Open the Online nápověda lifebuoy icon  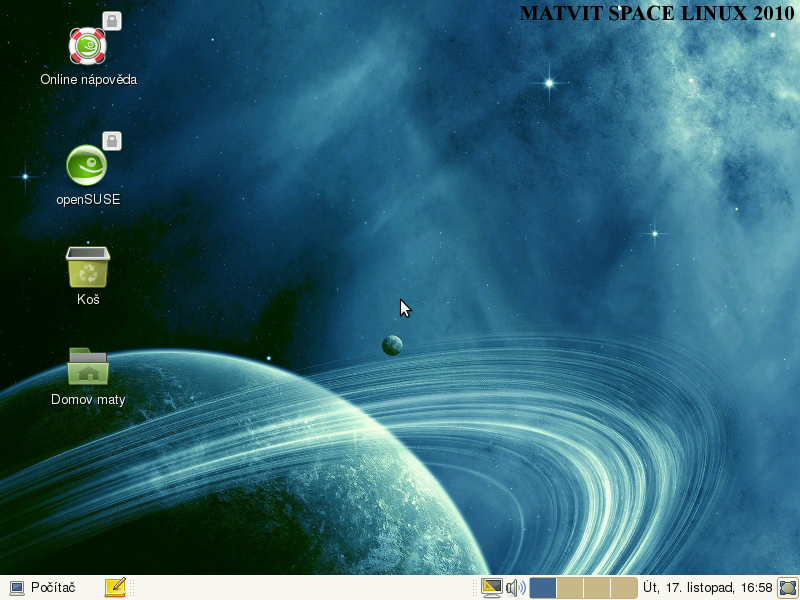tap(87, 46)
